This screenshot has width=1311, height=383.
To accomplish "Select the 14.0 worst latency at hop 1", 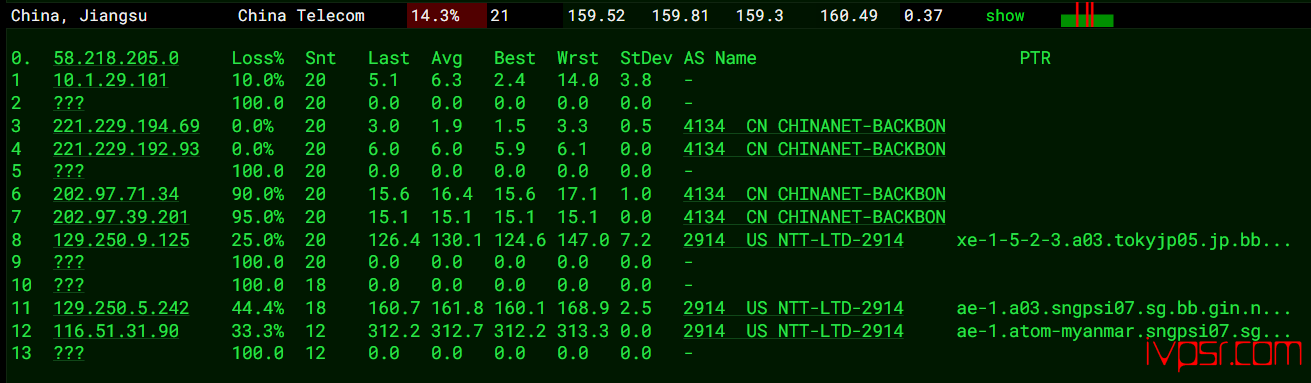I will [578, 81].
